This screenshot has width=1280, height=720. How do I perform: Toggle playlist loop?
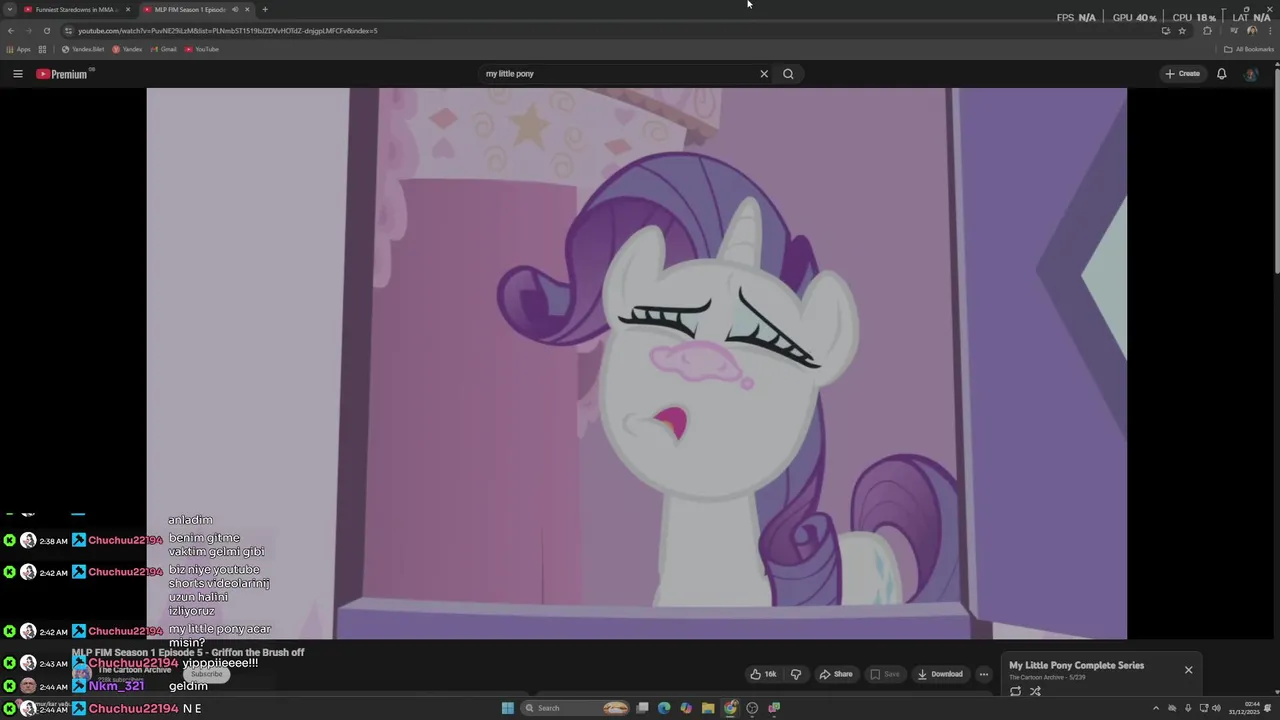click(x=1016, y=691)
